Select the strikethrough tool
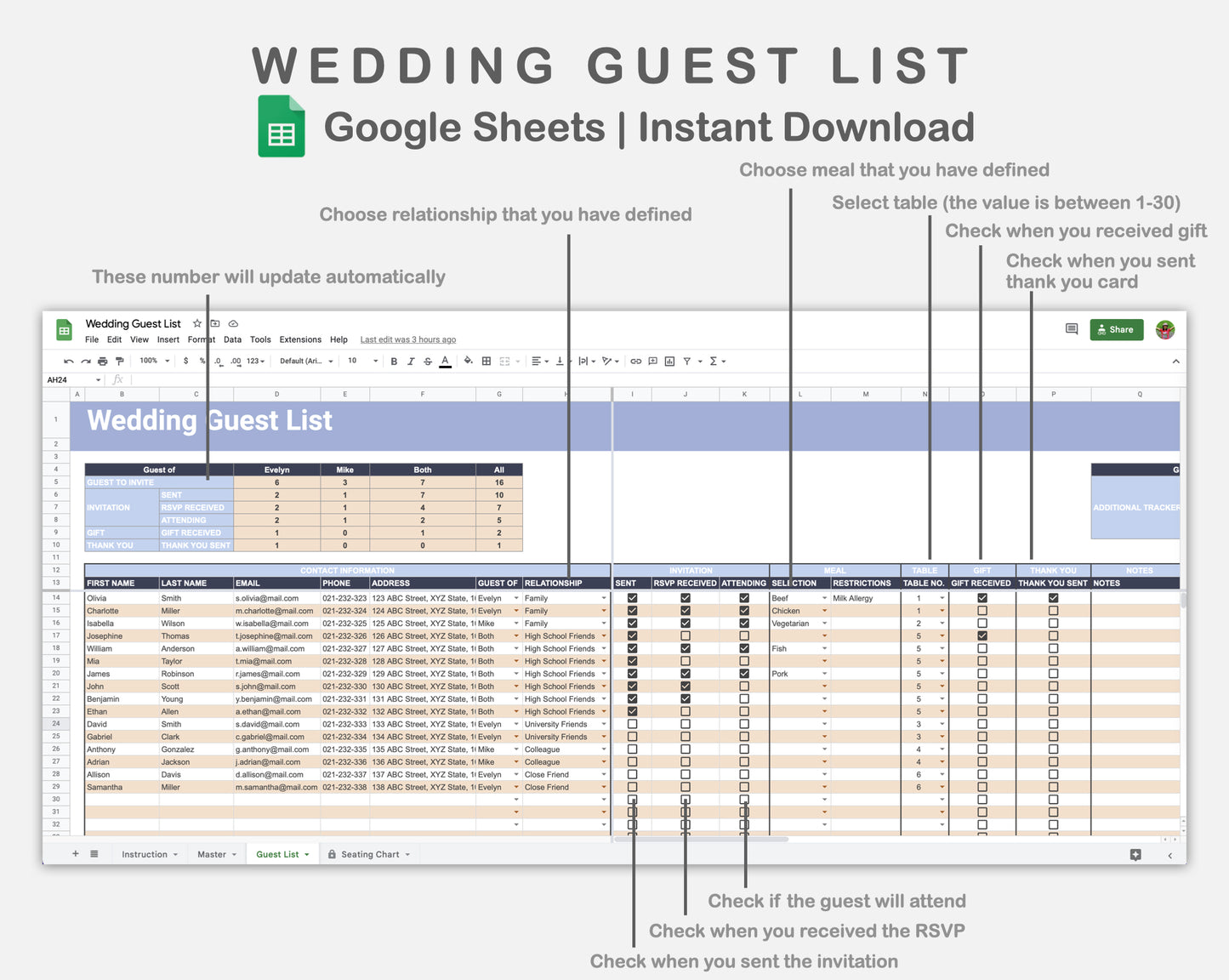The height and width of the screenshot is (980, 1229). click(x=429, y=361)
